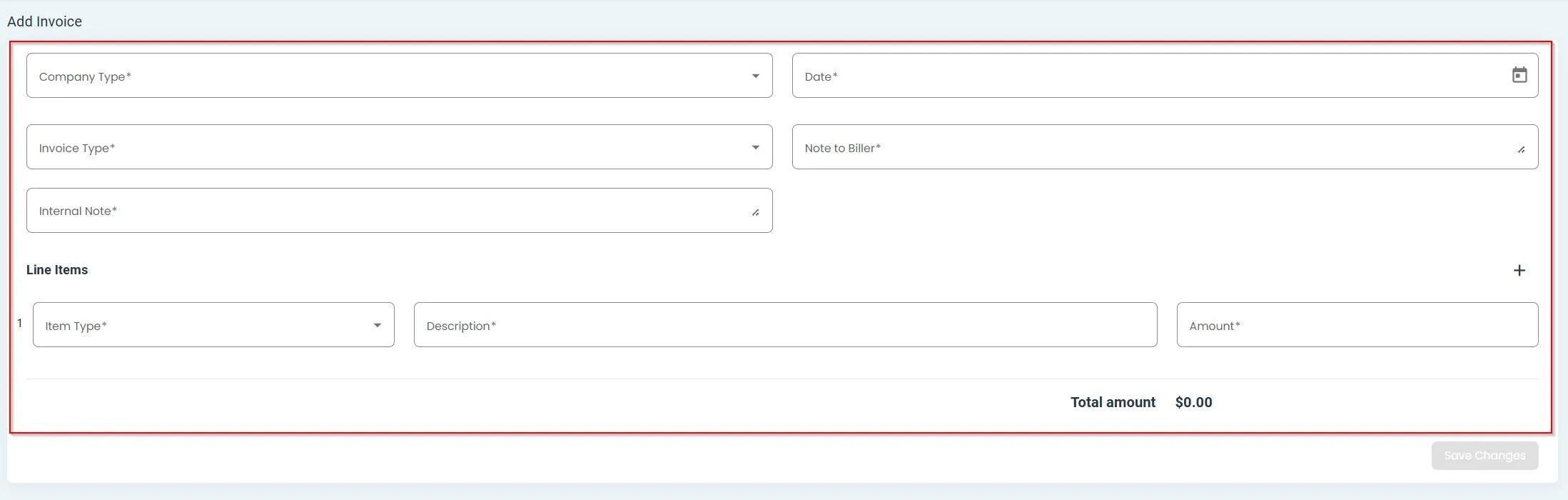Click into the Date input field

pos(1142,76)
